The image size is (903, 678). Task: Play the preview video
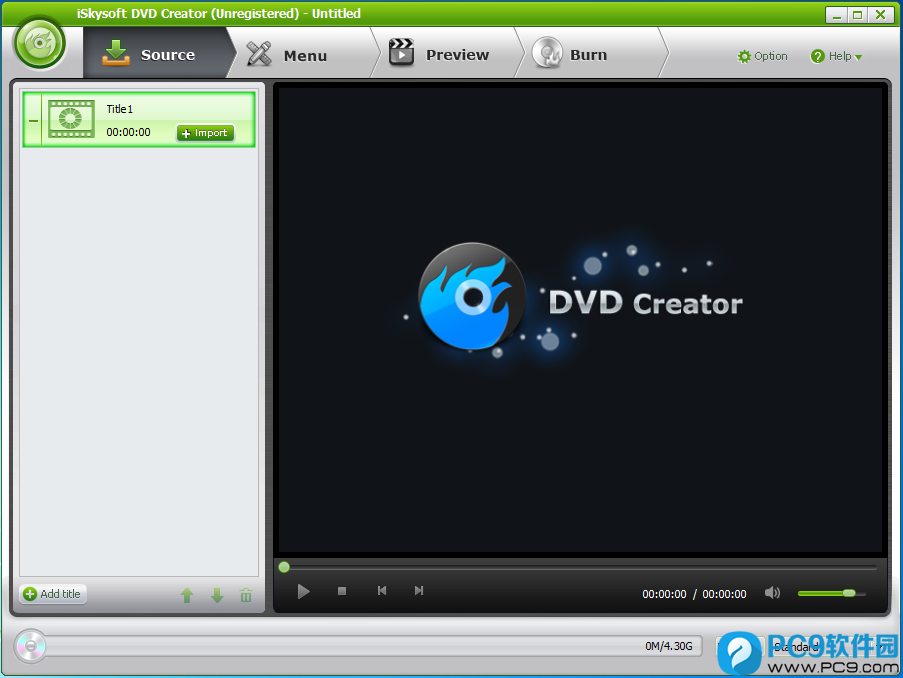click(x=303, y=591)
